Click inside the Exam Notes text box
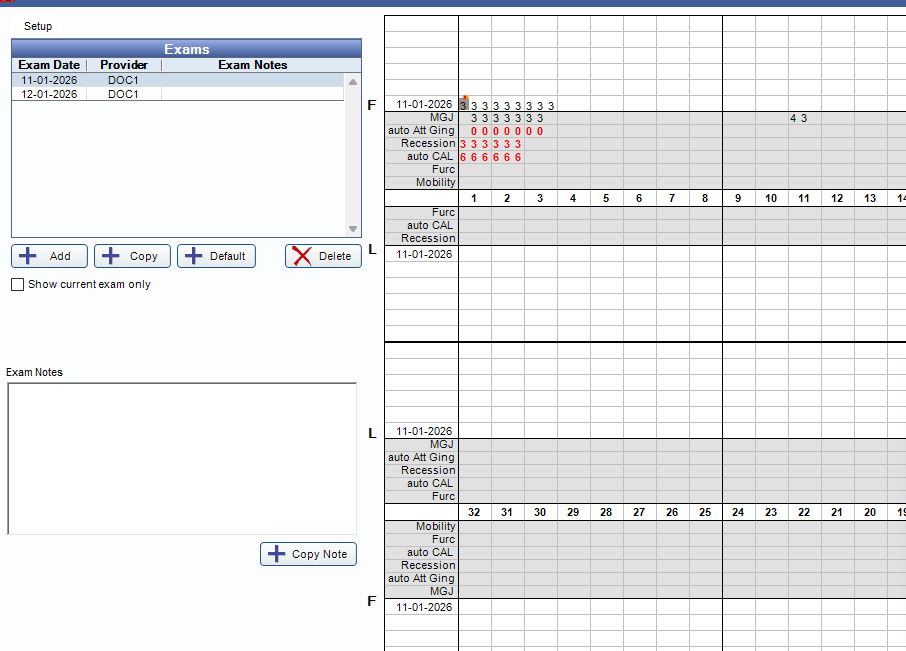This screenshot has width=906, height=651. click(x=182, y=458)
